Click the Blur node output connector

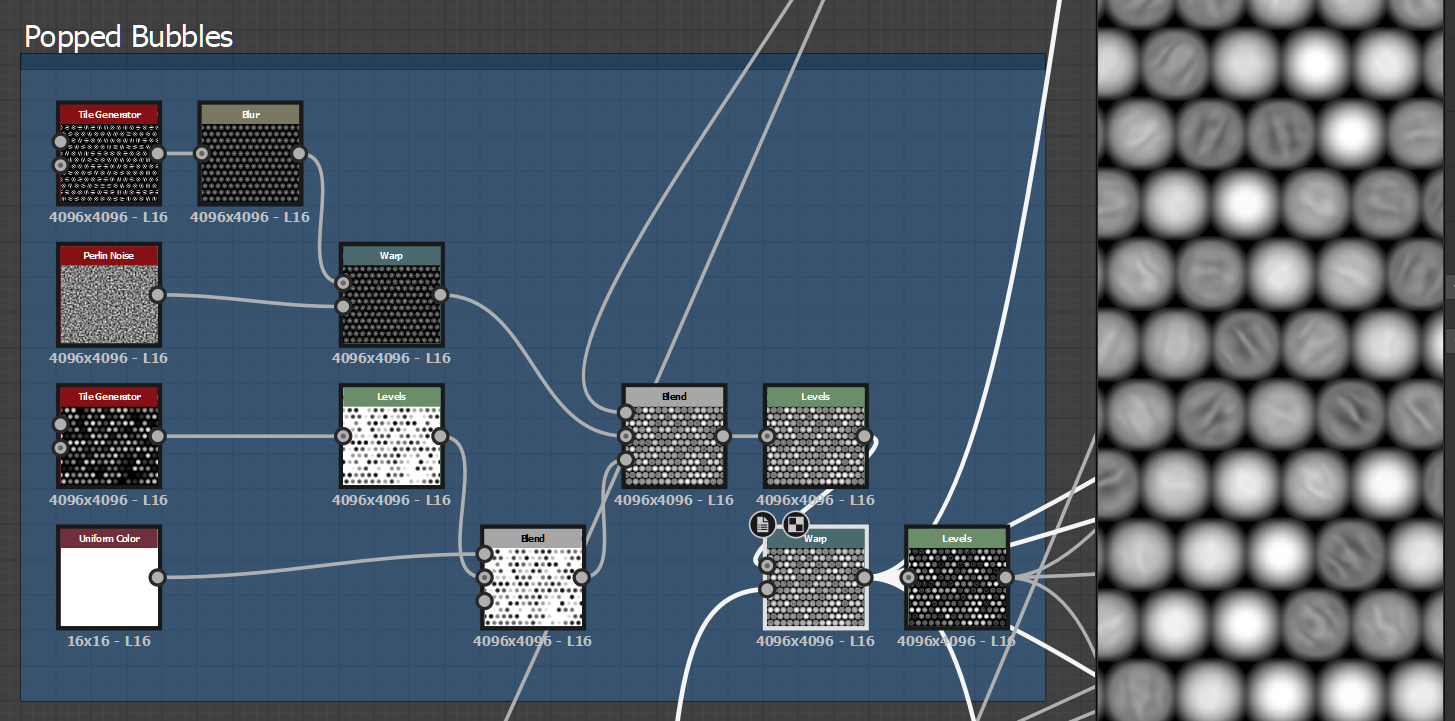click(298, 153)
